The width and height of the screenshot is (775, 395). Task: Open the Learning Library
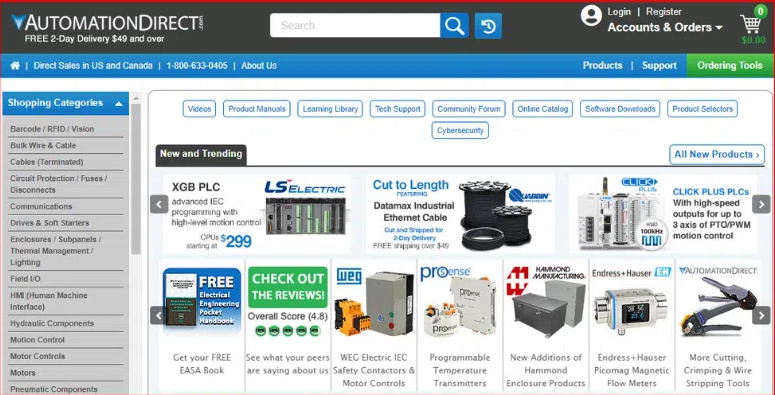coord(330,109)
